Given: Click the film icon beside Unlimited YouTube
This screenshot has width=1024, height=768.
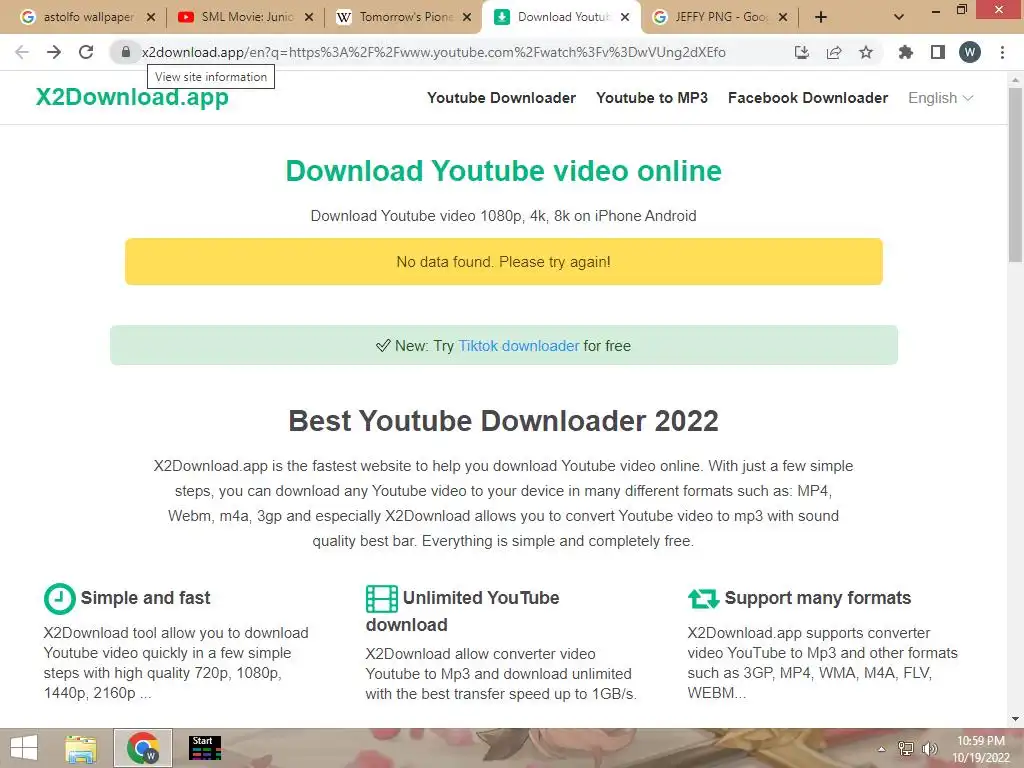Looking at the screenshot, I should pyautogui.click(x=382, y=598).
